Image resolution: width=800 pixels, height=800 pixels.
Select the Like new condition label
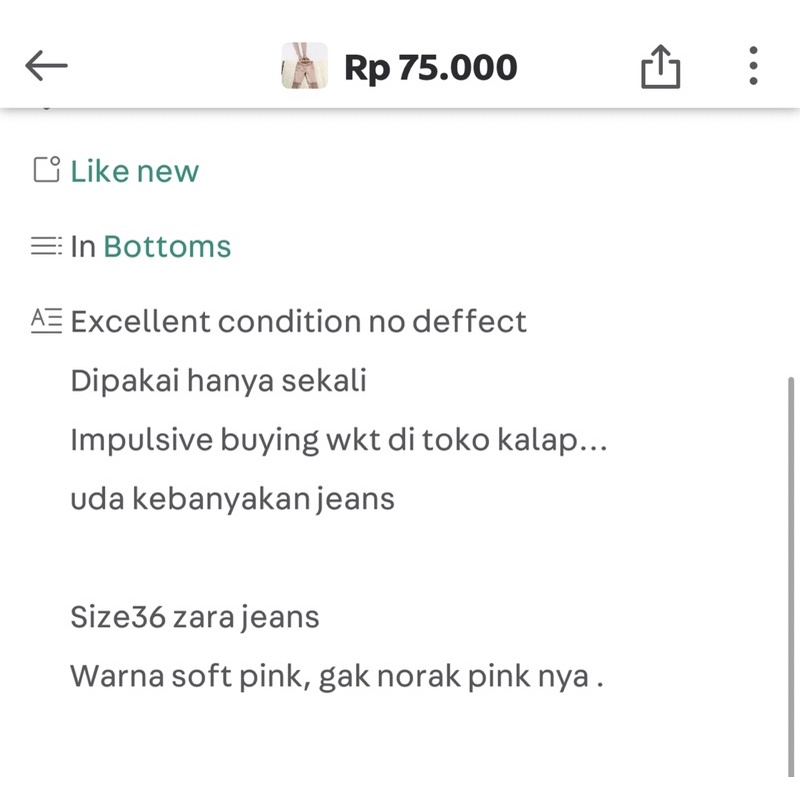coord(133,171)
